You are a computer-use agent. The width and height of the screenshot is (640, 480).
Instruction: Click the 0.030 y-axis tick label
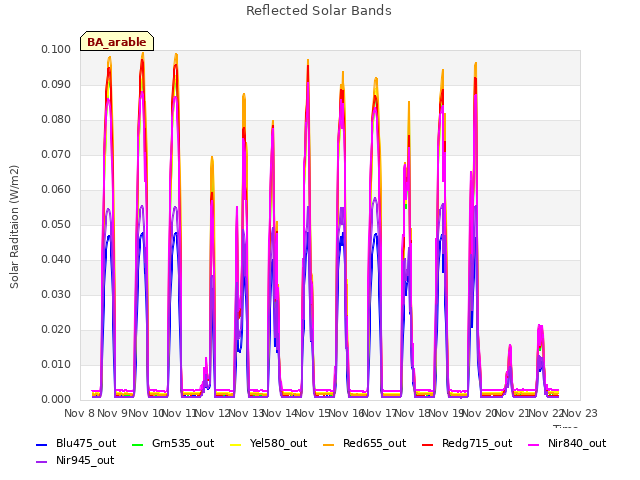coord(56,295)
